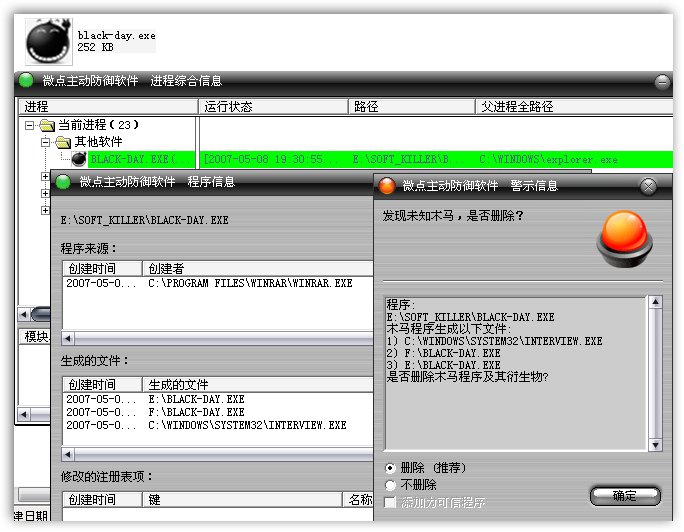Click the [2007-05-08 19:30:55... status cell
The width and height of the screenshot is (684, 532).
coord(270,160)
